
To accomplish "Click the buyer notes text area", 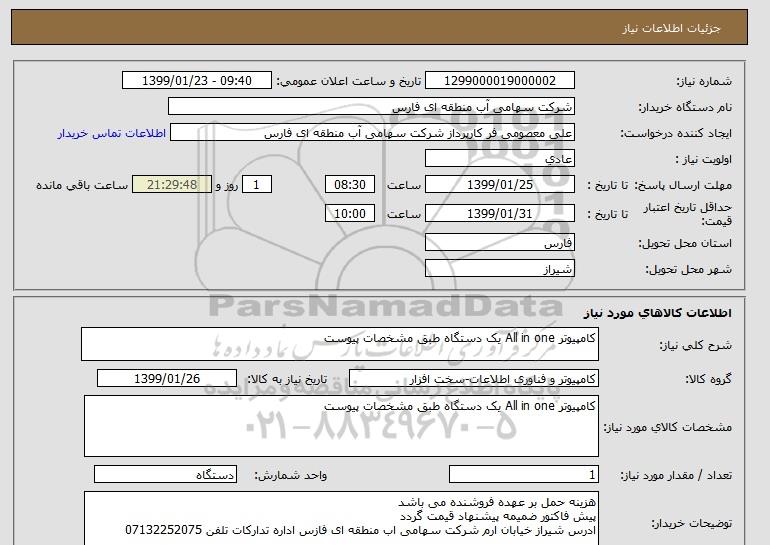I will 341,518.
